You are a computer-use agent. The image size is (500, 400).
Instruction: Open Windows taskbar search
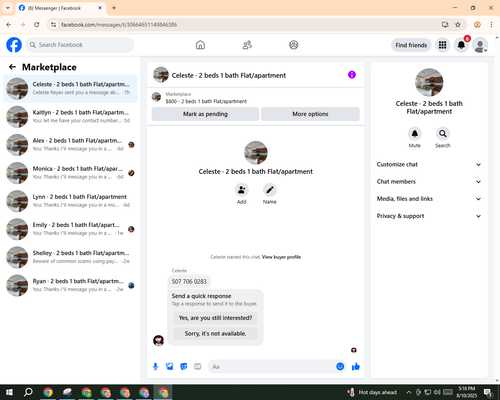(x=28, y=392)
